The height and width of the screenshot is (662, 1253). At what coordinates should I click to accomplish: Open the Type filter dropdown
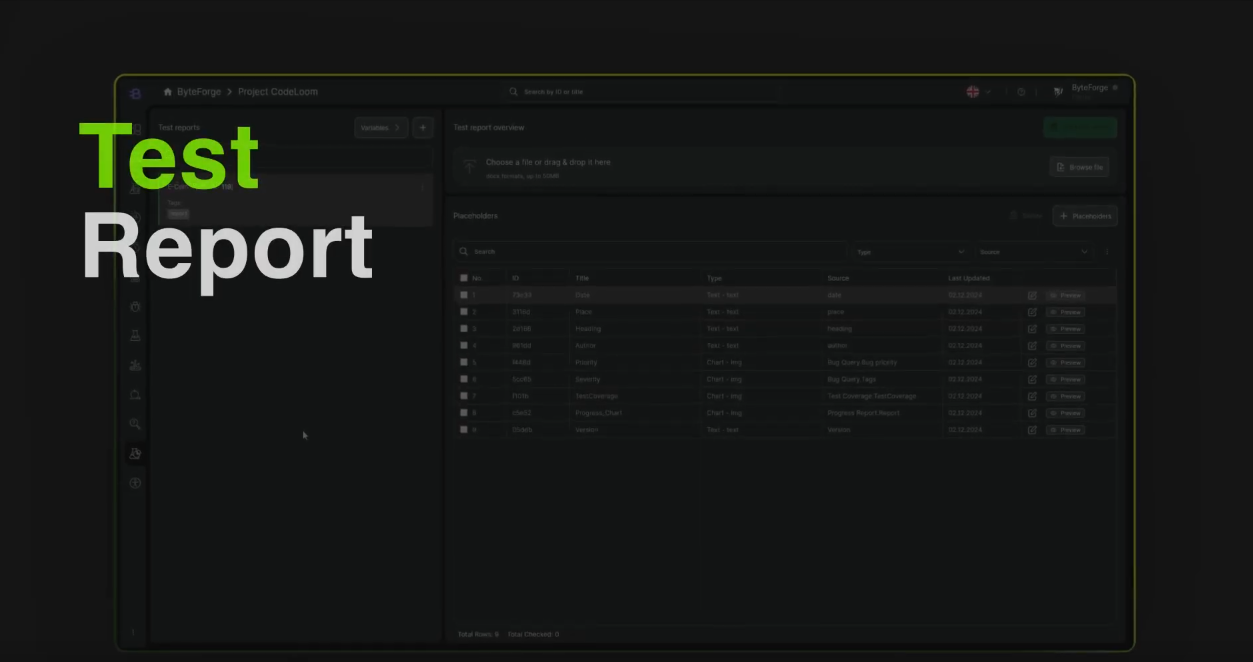point(910,252)
